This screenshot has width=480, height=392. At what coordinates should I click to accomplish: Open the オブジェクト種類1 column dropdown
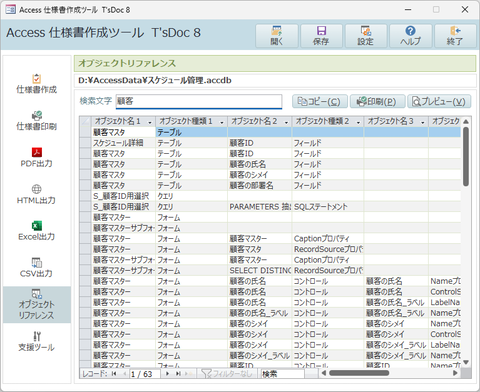pyautogui.click(x=222, y=122)
